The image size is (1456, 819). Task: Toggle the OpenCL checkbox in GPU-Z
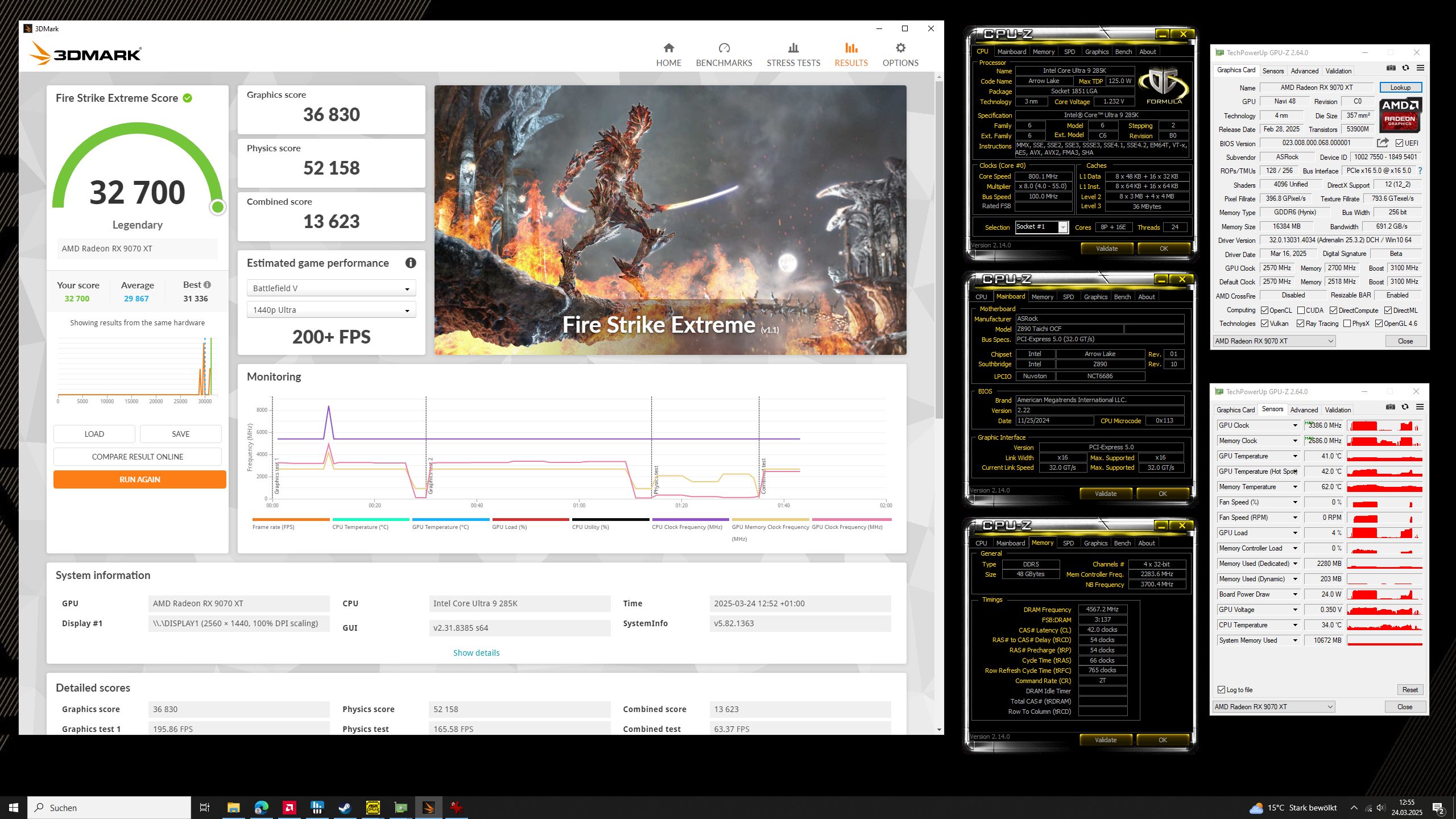click(1265, 311)
